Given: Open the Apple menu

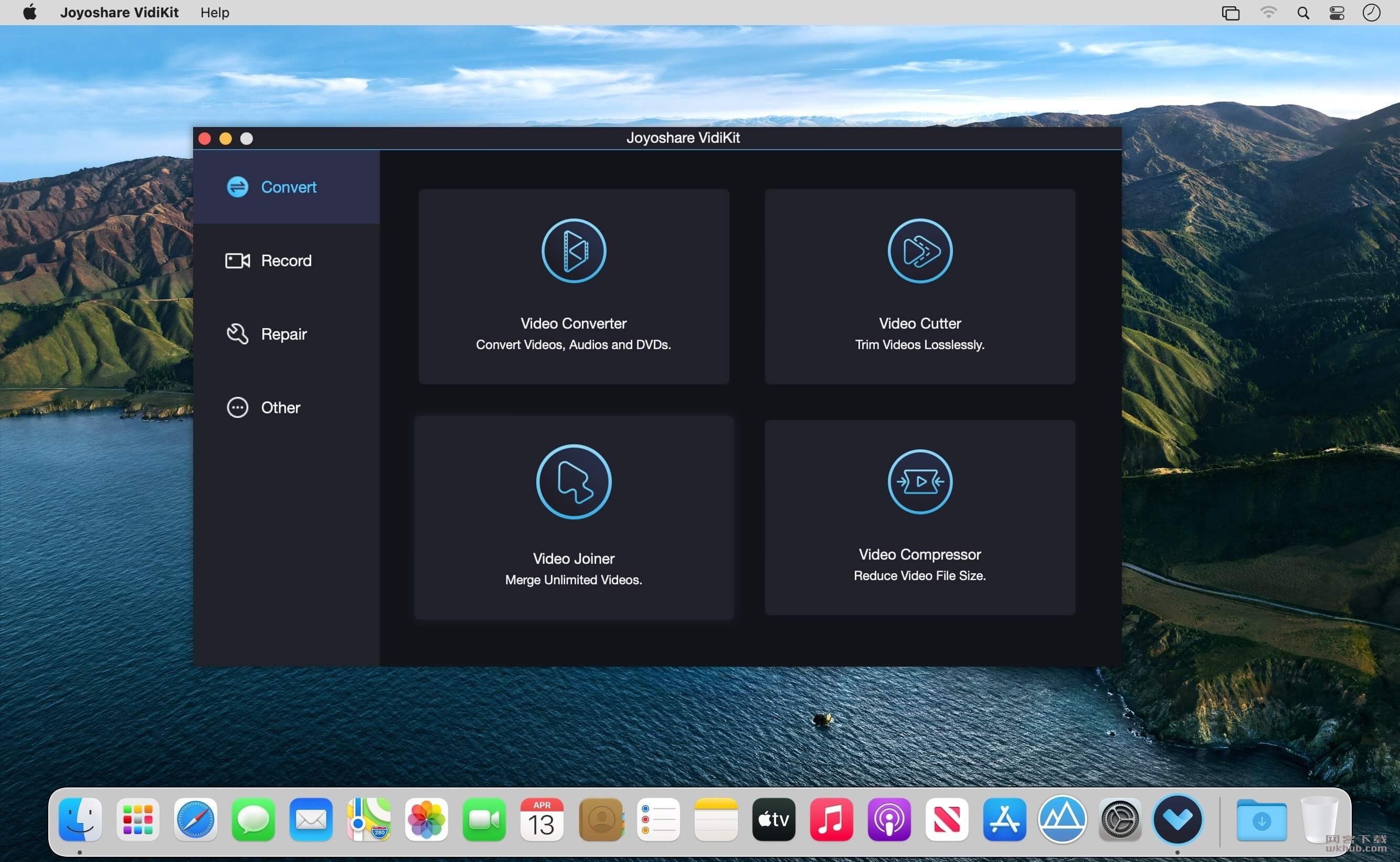Looking at the screenshot, I should [29, 13].
